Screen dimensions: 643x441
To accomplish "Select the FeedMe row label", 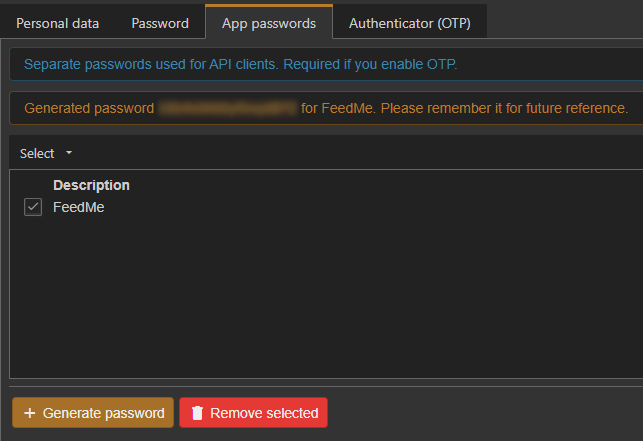I will 78,207.
